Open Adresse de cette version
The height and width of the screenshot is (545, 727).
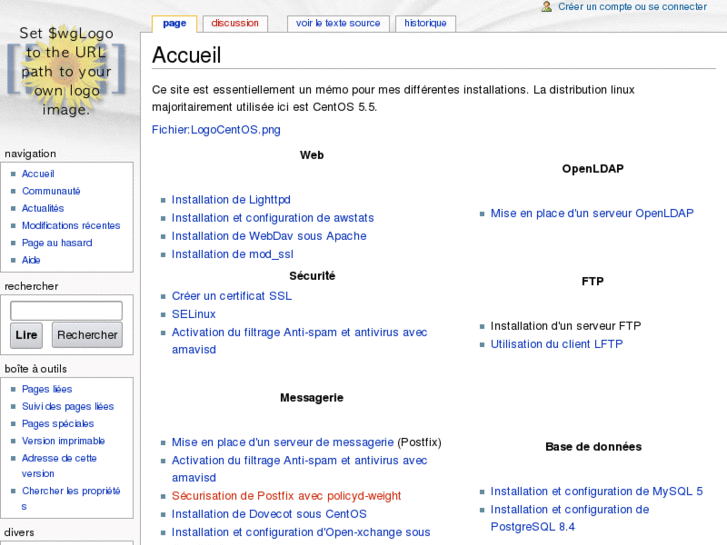(x=59, y=466)
